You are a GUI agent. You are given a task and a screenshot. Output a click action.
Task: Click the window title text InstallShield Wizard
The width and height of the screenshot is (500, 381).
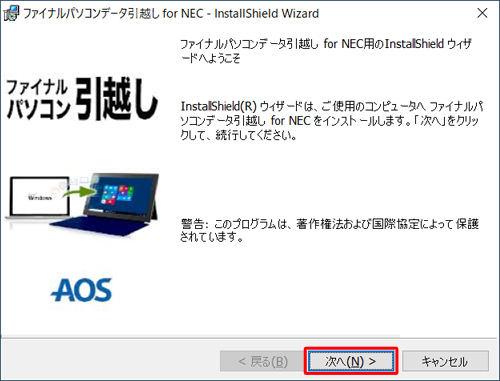(x=267, y=14)
